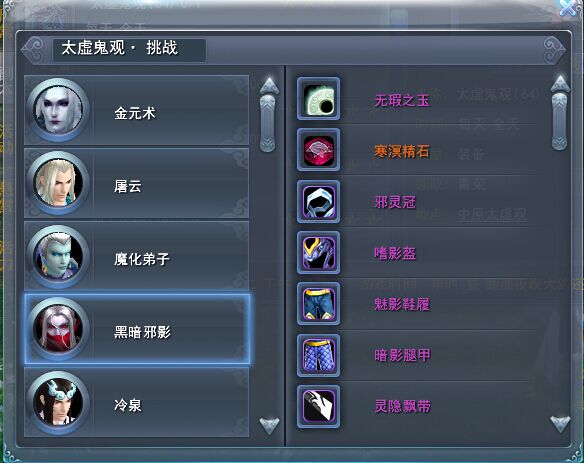Click the loot list scrollbar thumb
This screenshot has height=463, width=584.
coord(559,121)
